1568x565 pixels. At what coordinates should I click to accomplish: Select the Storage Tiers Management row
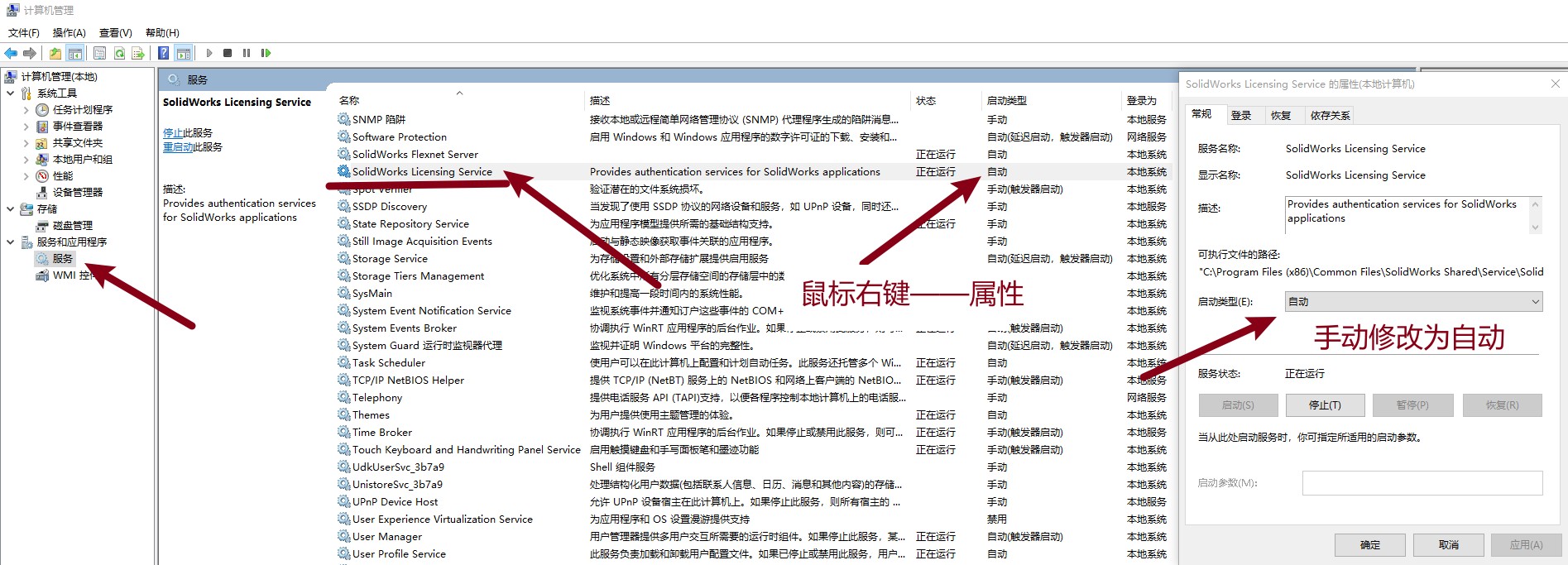(753, 275)
